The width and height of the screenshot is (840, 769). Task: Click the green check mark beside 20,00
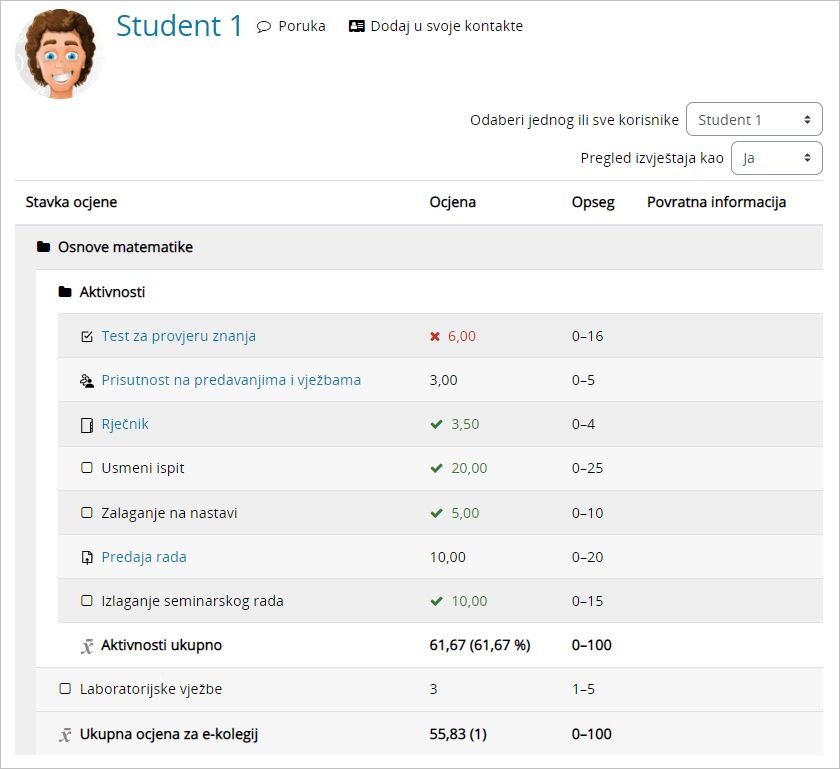[436, 469]
